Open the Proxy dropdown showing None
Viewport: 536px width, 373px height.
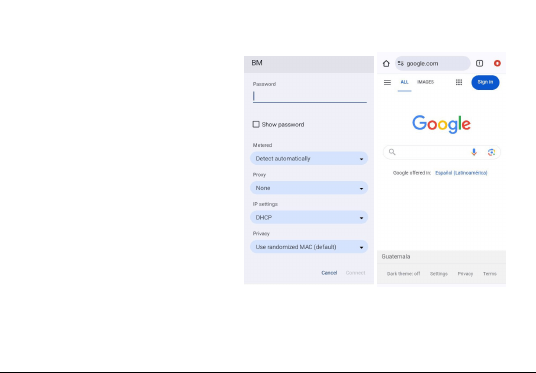click(x=309, y=188)
